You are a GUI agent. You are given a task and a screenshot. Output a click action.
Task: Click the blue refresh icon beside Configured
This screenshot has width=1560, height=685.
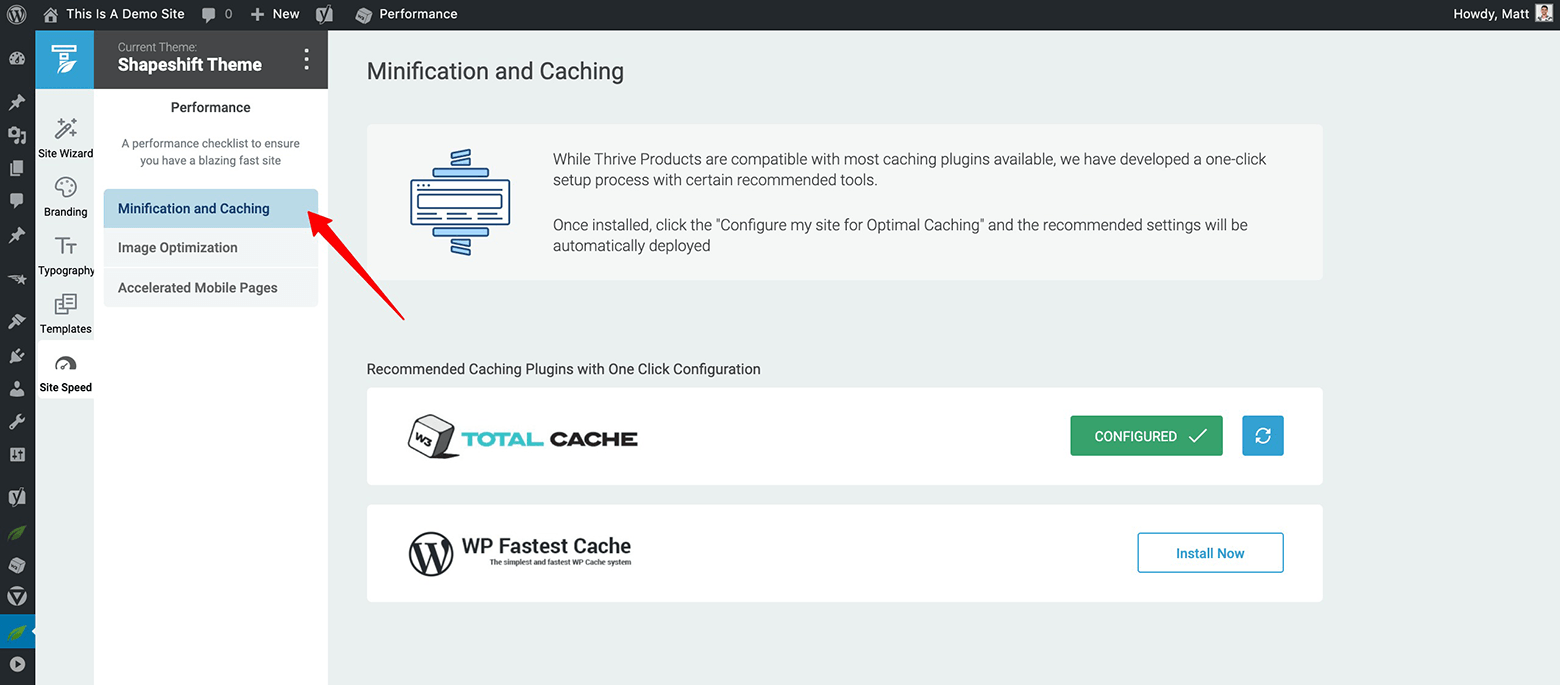[1262, 436]
